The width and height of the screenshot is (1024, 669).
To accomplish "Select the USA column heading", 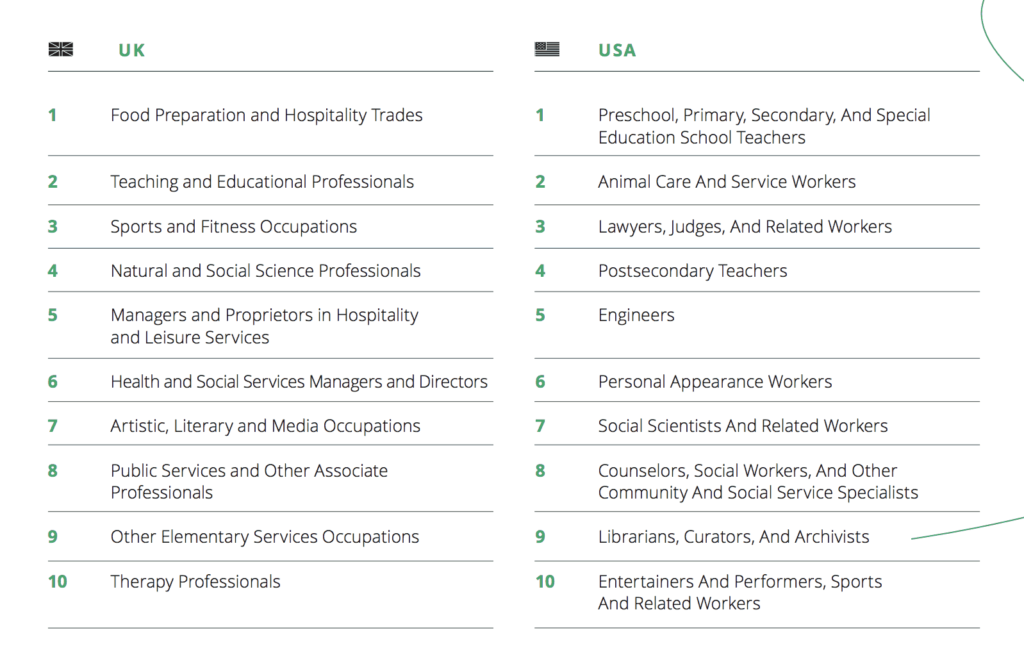I will click(617, 50).
